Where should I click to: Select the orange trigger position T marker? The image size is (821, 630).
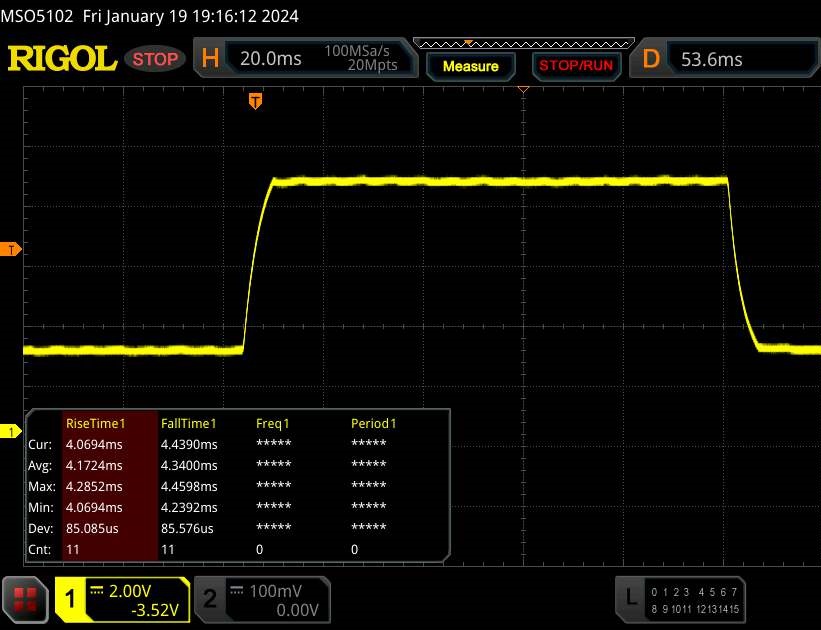point(255,101)
